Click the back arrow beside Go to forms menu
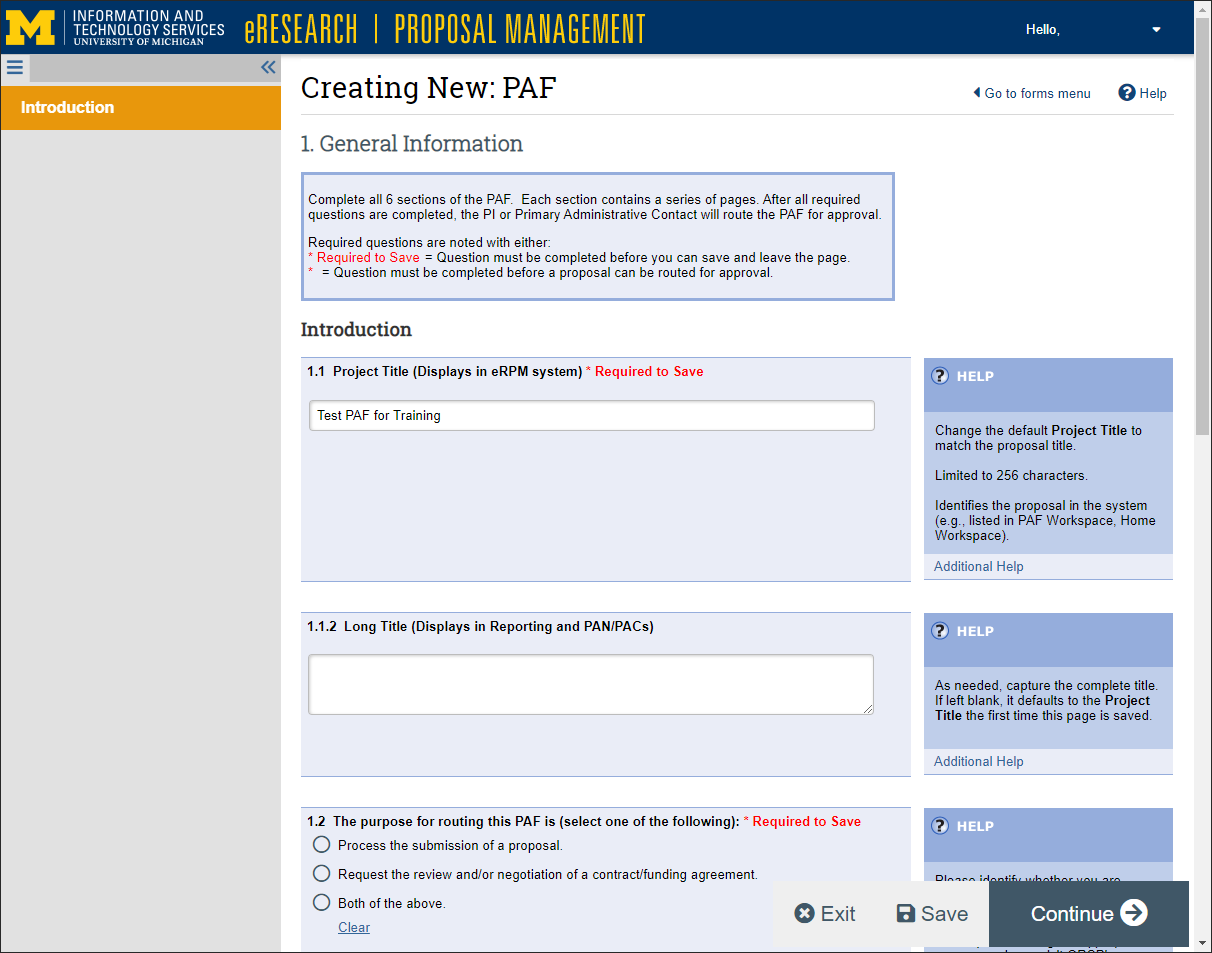This screenshot has height=953, width=1212. click(x=977, y=93)
